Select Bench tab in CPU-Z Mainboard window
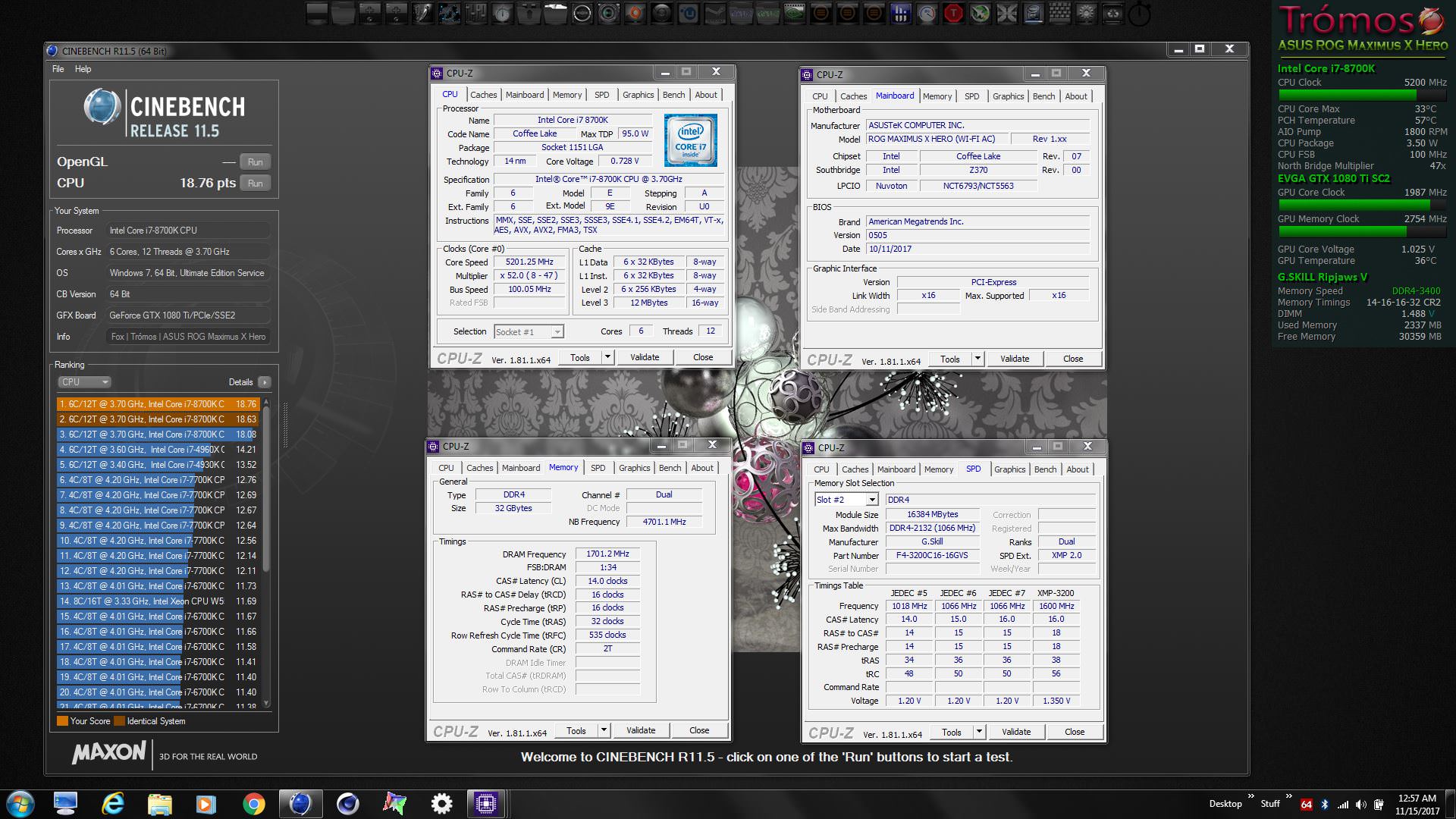Image resolution: width=1456 pixels, height=819 pixels. (1043, 96)
